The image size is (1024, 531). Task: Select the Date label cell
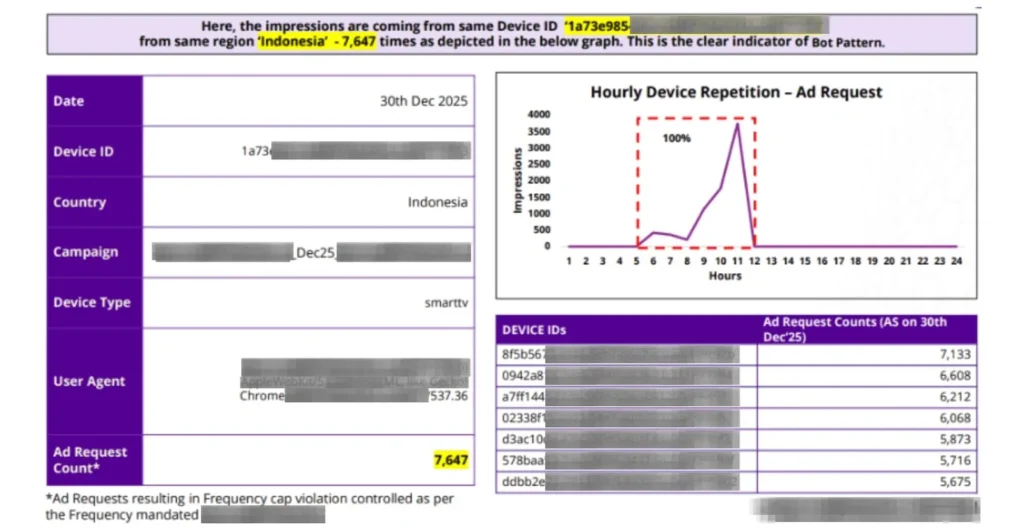point(94,101)
